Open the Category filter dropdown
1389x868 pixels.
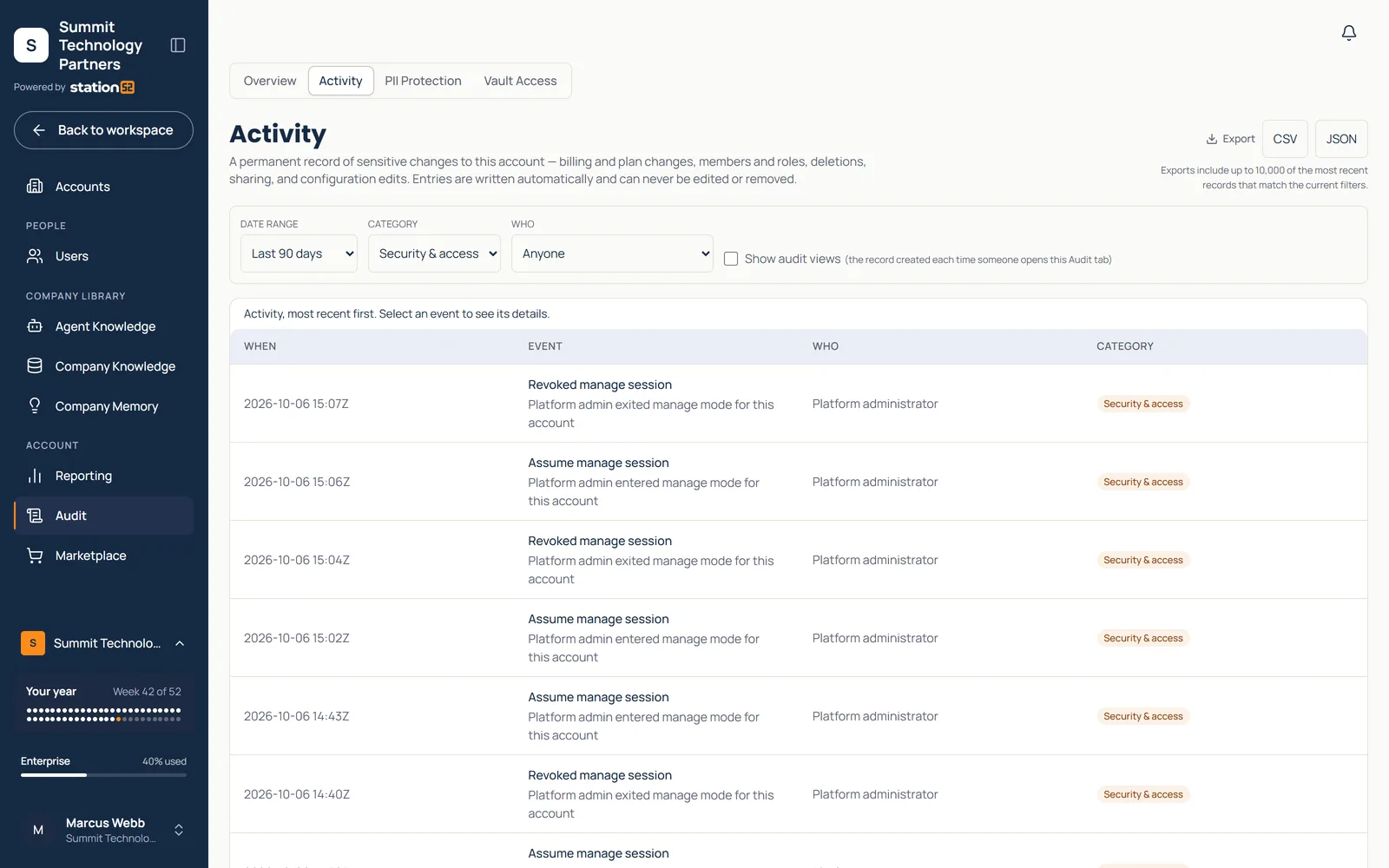(434, 253)
